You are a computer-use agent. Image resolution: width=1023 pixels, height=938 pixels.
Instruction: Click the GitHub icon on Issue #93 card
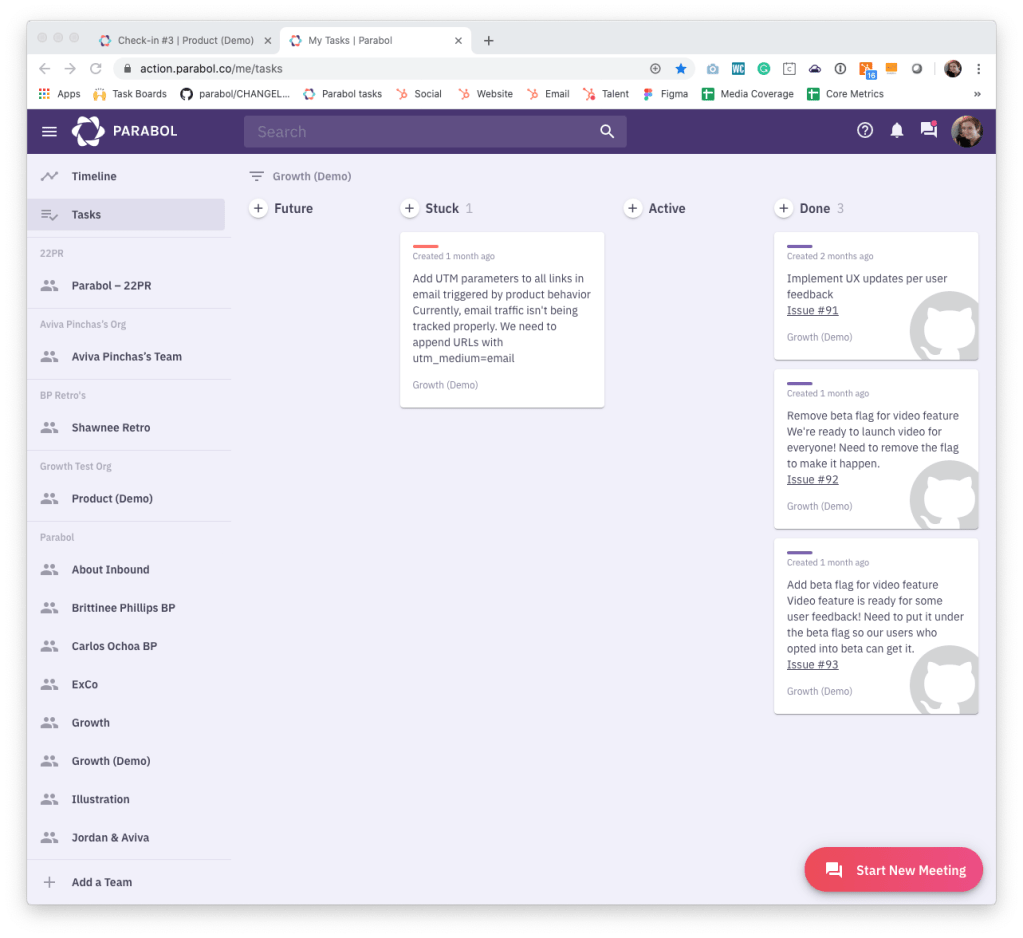(944, 680)
